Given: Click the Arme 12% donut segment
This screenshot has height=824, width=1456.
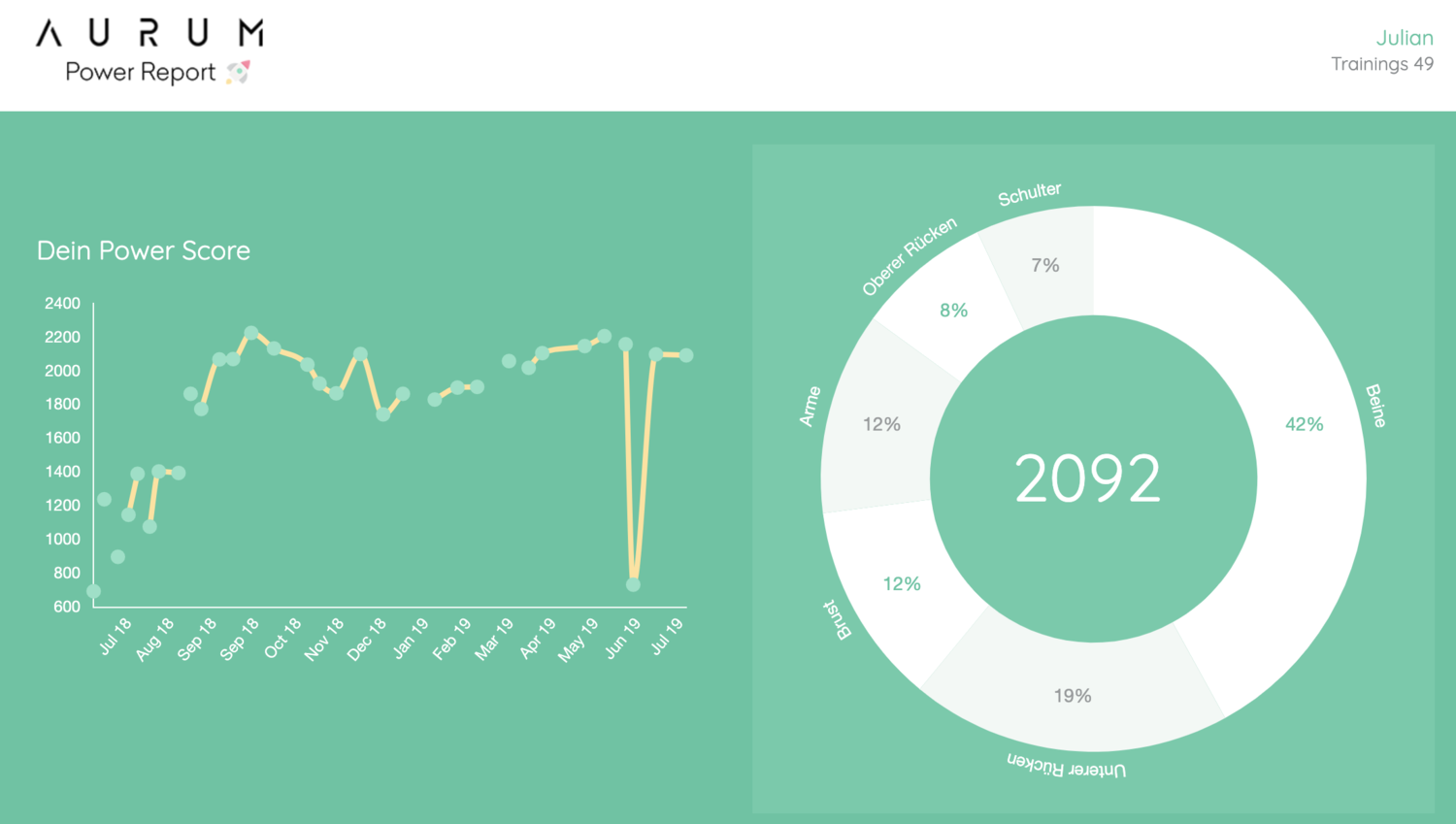Looking at the screenshot, I should click(881, 424).
